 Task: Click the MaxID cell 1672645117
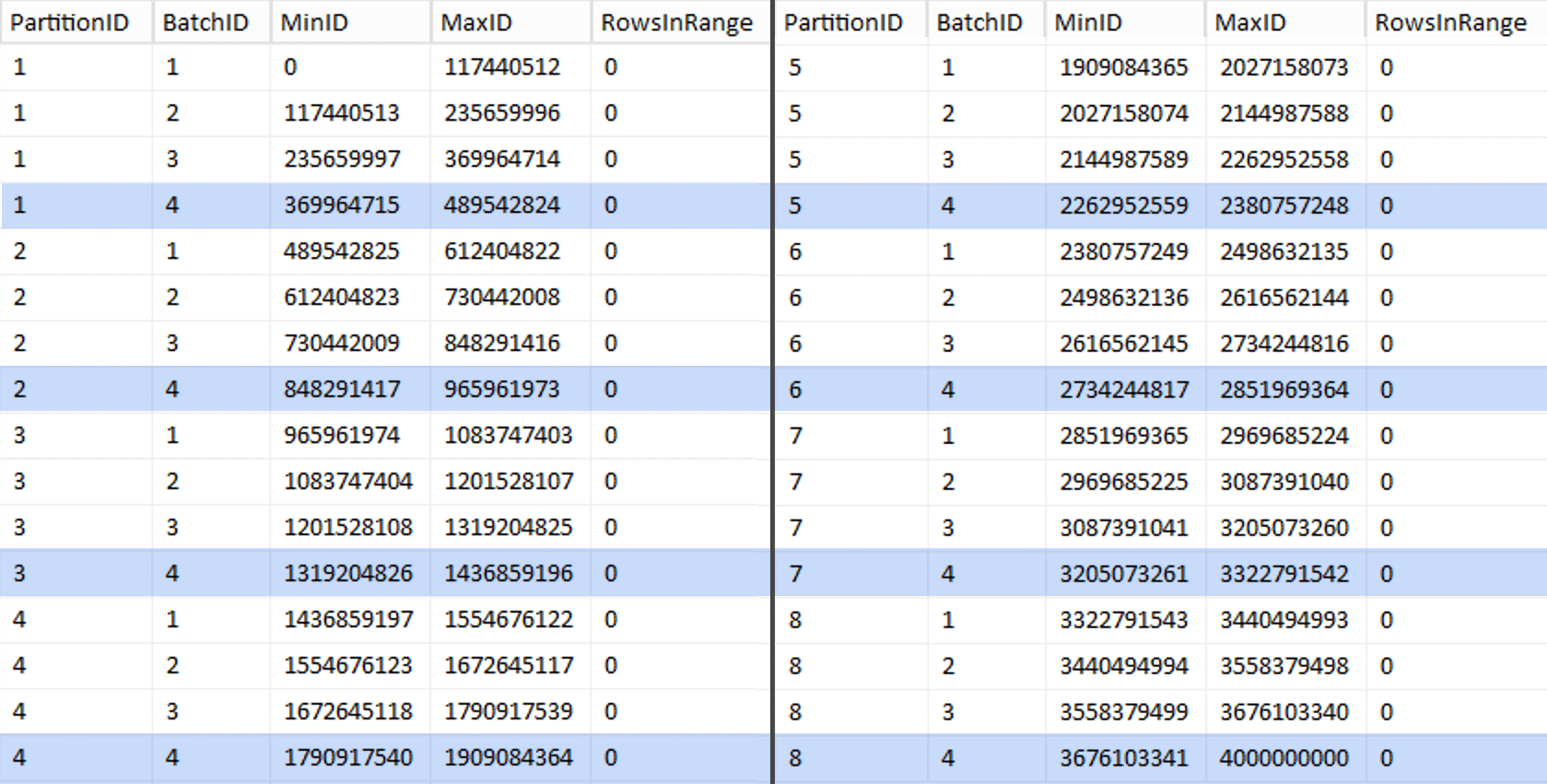point(510,666)
